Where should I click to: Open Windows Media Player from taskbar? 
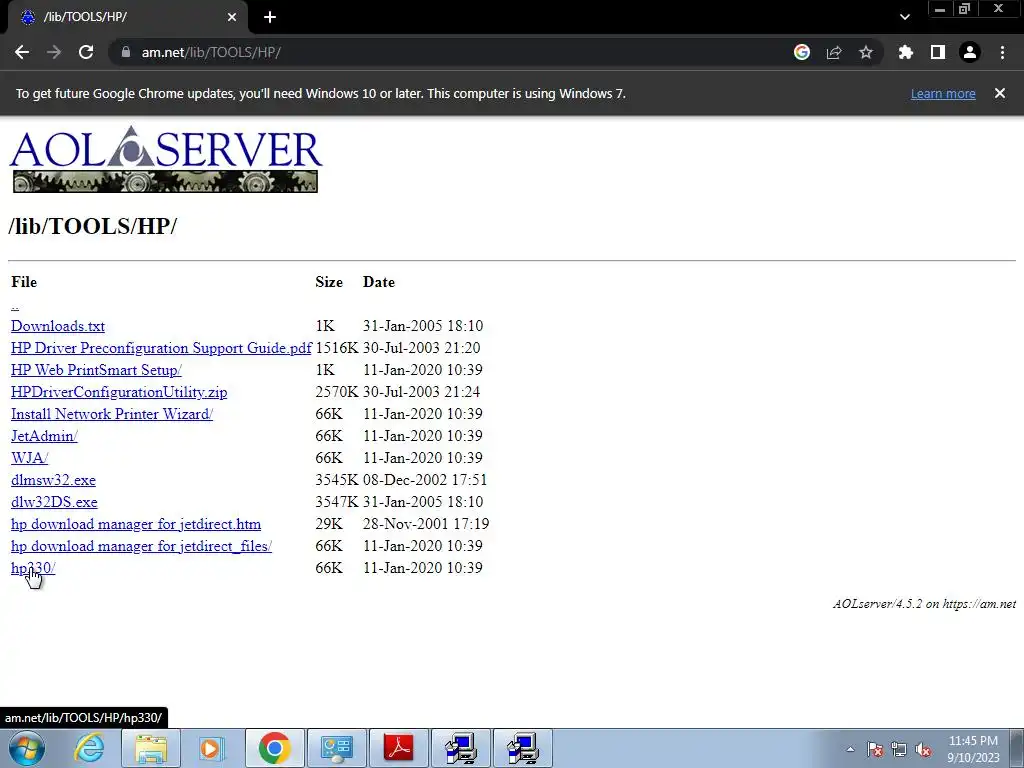pyautogui.click(x=212, y=748)
